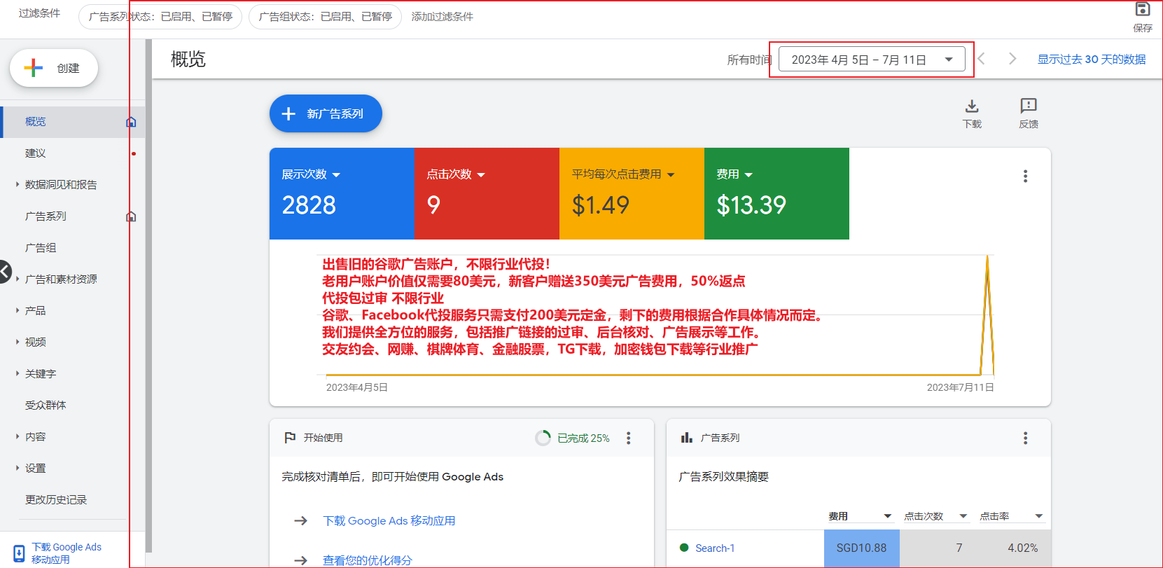
Task: Click the sidebar vertical scrollbar
Action: [x=148, y=297]
